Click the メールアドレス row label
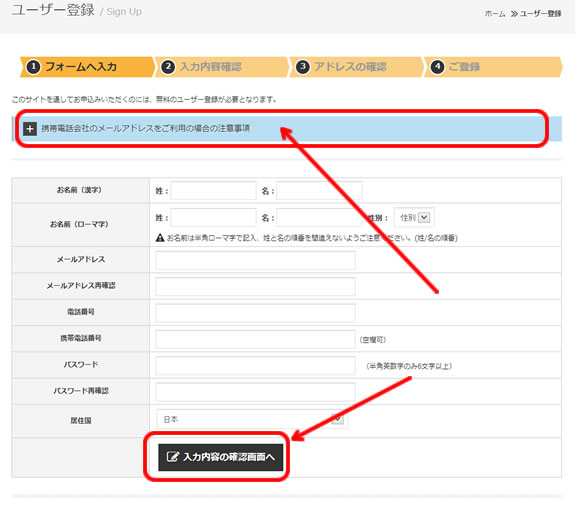This screenshot has height=506, width=575. (81, 260)
